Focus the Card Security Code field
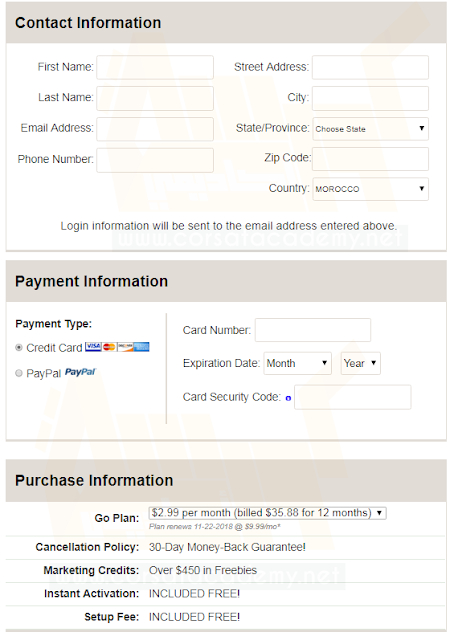 [x=353, y=397]
